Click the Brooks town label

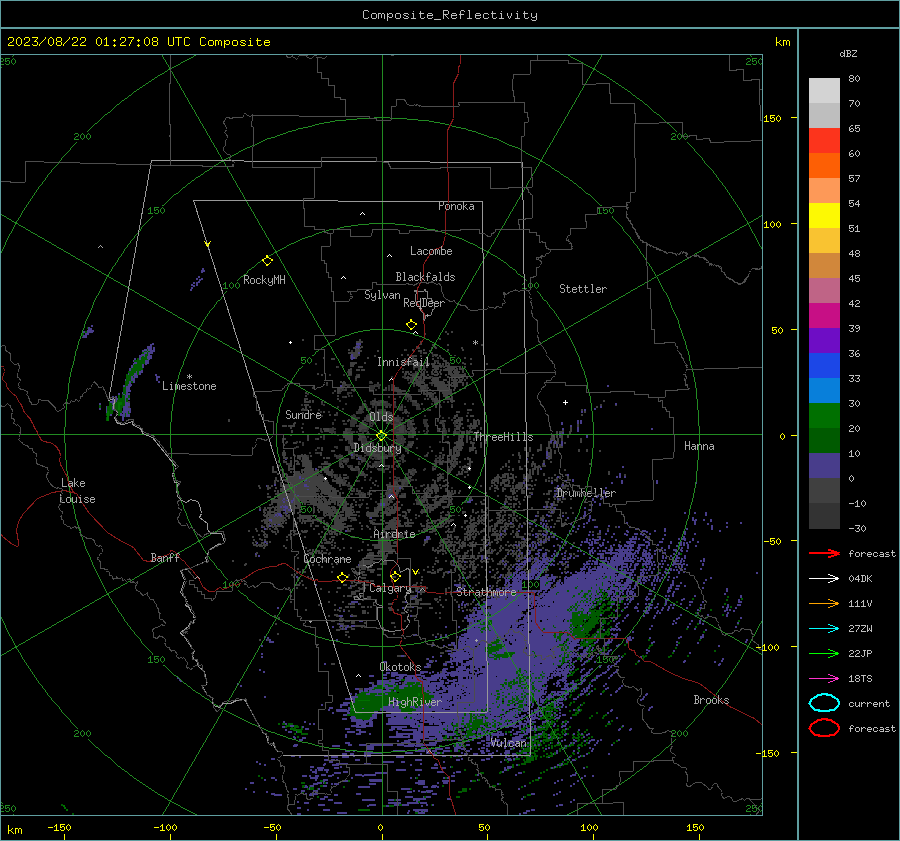(711, 700)
